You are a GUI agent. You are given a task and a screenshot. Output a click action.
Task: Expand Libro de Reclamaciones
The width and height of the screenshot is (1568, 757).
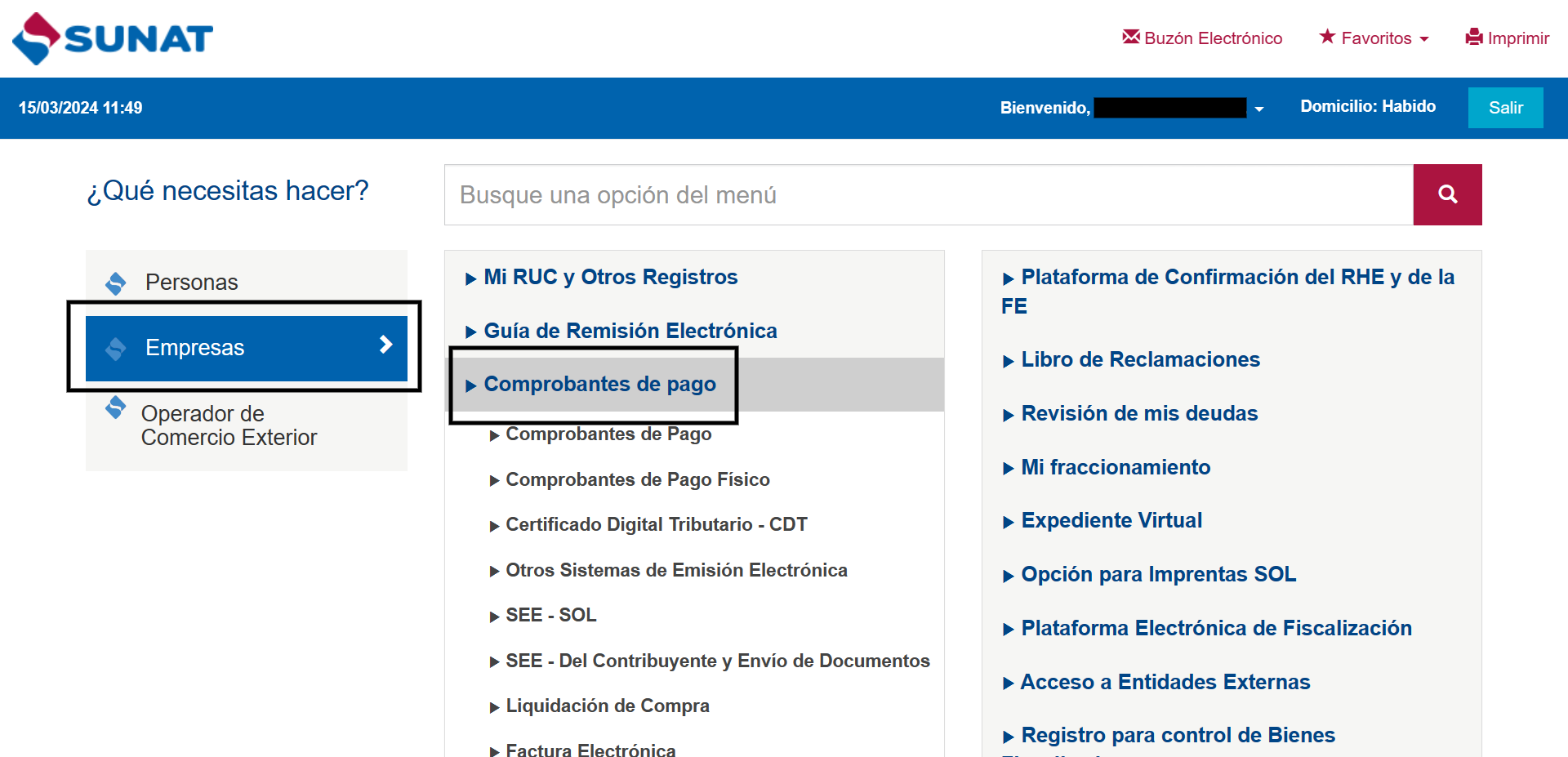tap(1132, 360)
